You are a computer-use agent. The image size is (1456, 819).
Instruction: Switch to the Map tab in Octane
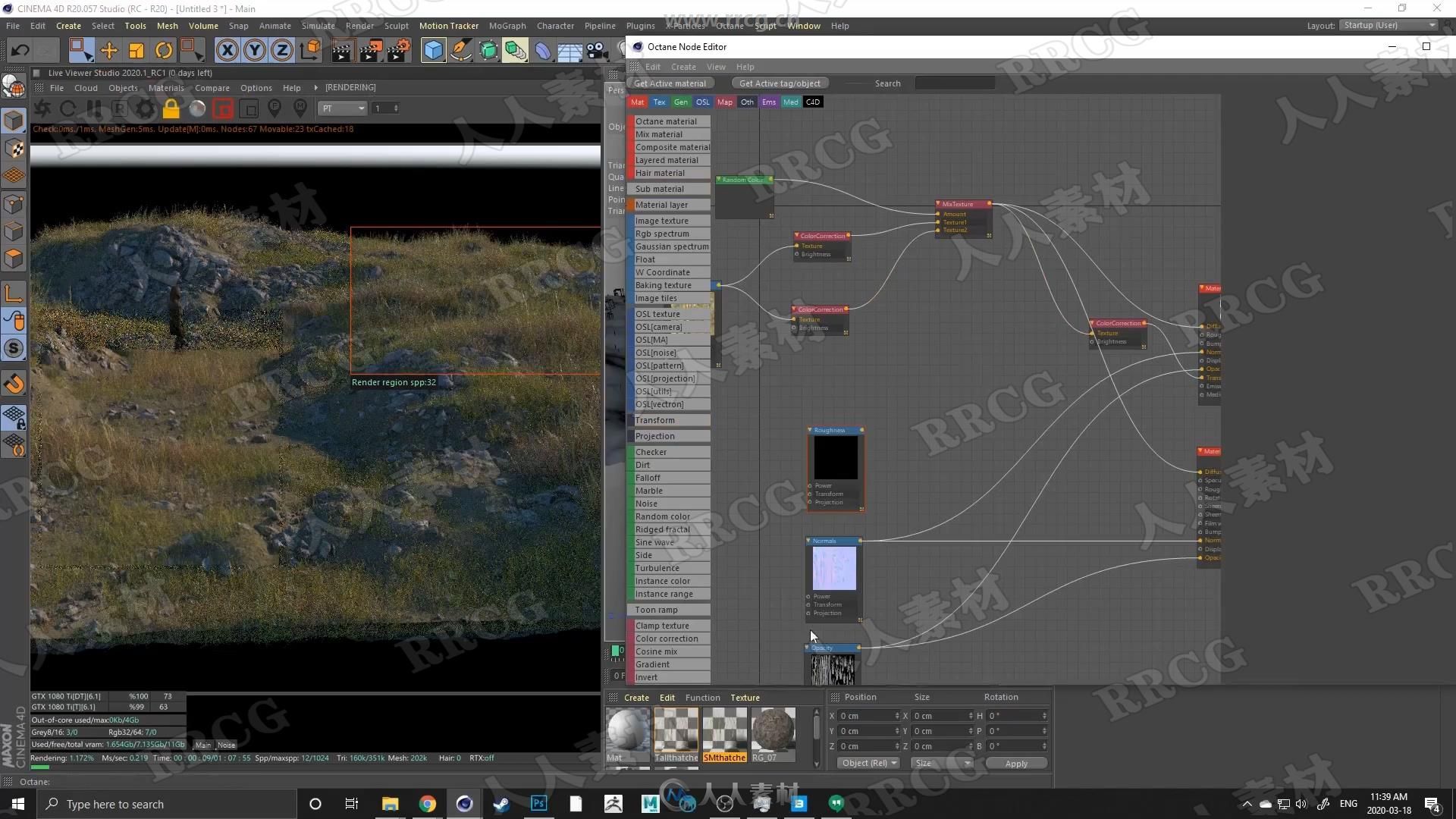pyautogui.click(x=725, y=101)
